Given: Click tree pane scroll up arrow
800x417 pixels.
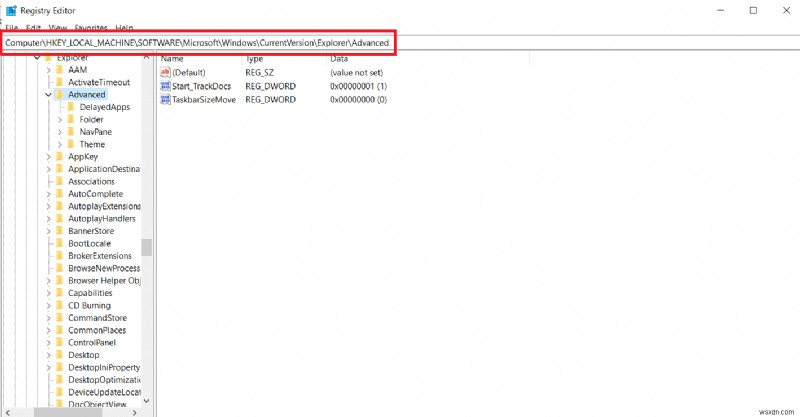Looking at the screenshot, I should click(147, 57).
